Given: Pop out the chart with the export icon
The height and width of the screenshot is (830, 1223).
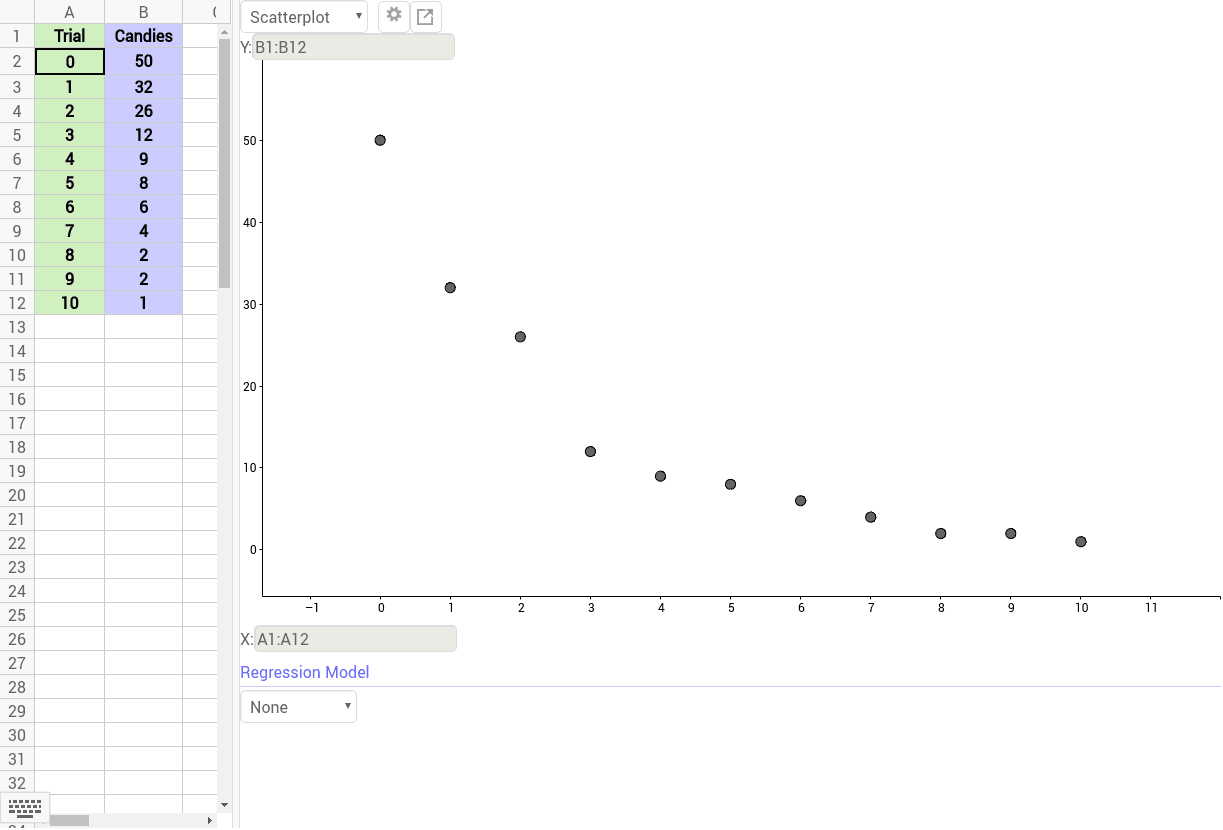Looking at the screenshot, I should (425, 16).
